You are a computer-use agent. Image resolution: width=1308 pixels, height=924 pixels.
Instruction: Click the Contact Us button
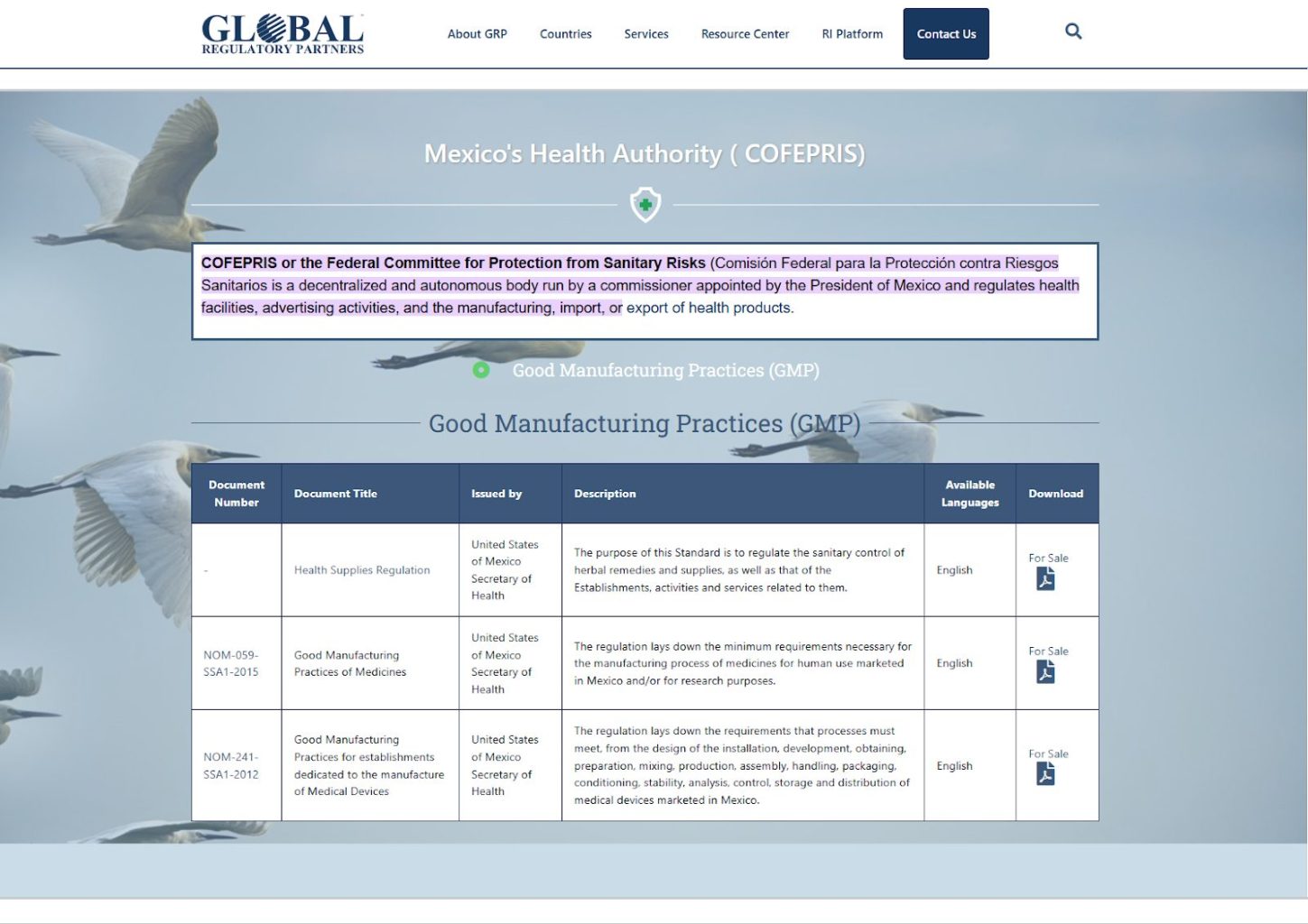(x=946, y=34)
